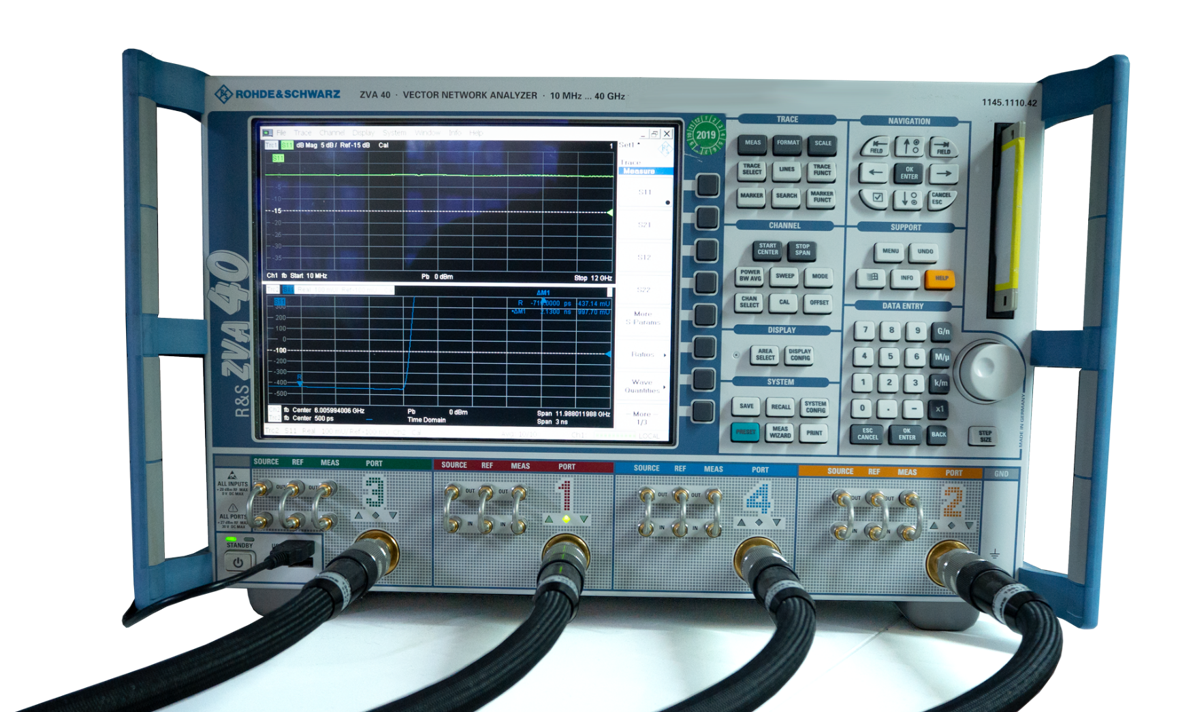Click the blue -100 reference marker triangle
This screenshot has width=1191, height=712.
click(x=608, y=354)
